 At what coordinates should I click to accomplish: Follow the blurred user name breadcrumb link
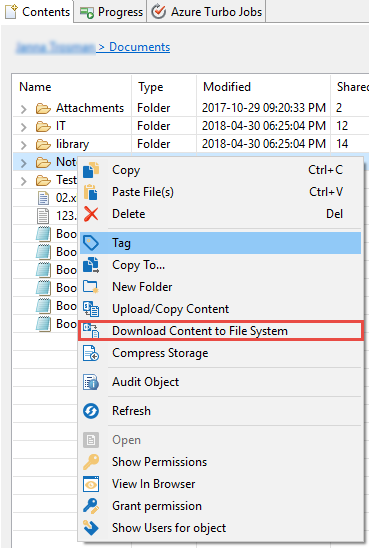55,47
